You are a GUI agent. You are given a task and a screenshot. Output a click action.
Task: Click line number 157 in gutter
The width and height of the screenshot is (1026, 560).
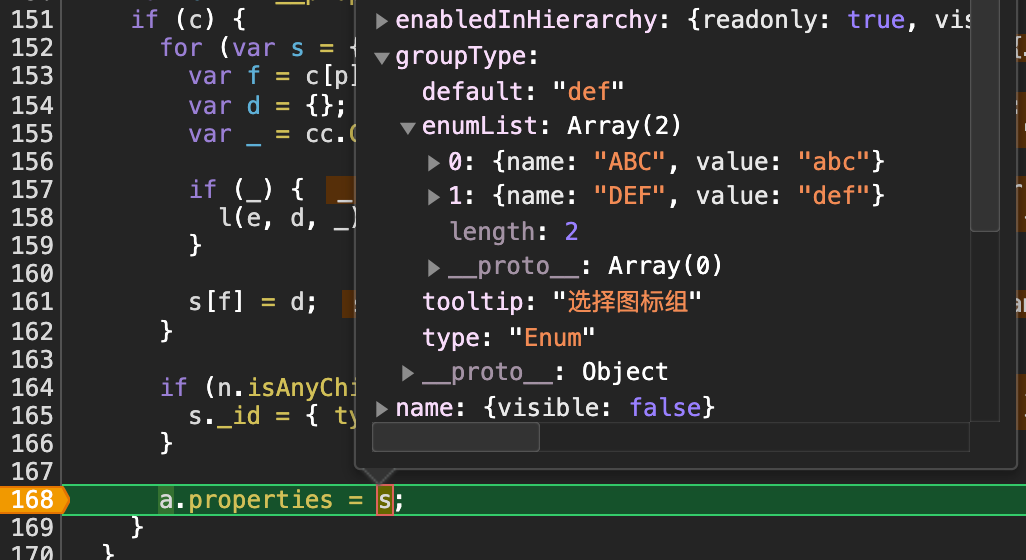(x=32, y=189)
